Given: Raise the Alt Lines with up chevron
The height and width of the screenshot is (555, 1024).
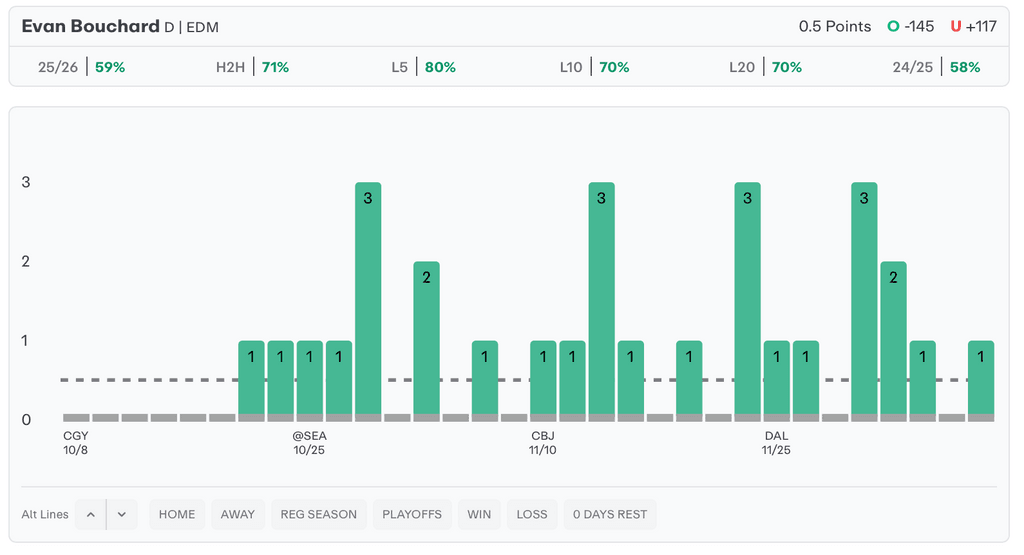Looking at the screenshot, I should point(90,514).
